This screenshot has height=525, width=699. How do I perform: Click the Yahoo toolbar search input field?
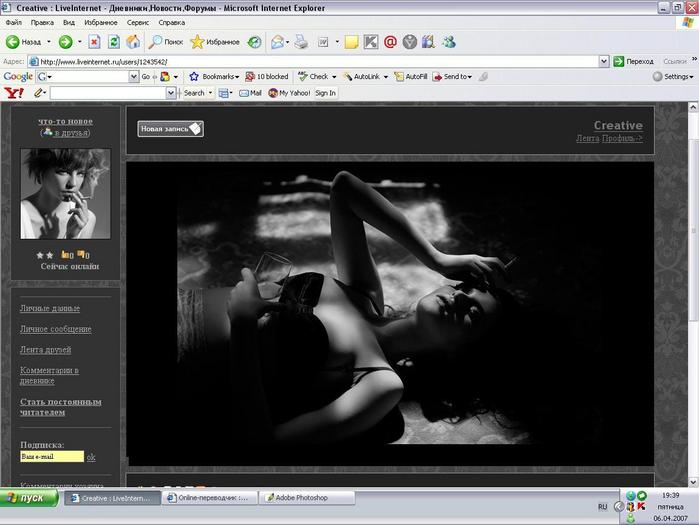click(108, 93)
